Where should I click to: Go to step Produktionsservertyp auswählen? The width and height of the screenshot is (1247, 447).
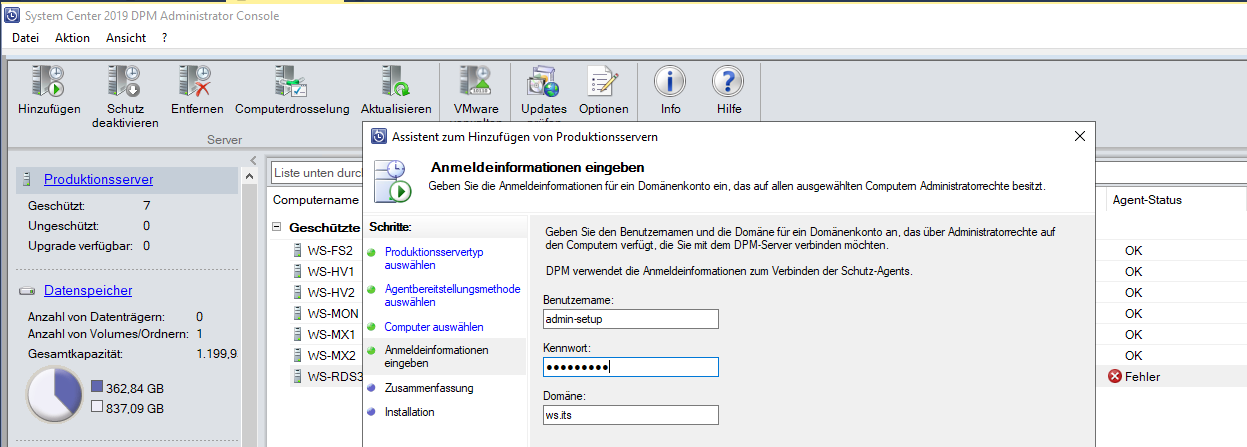434,259
